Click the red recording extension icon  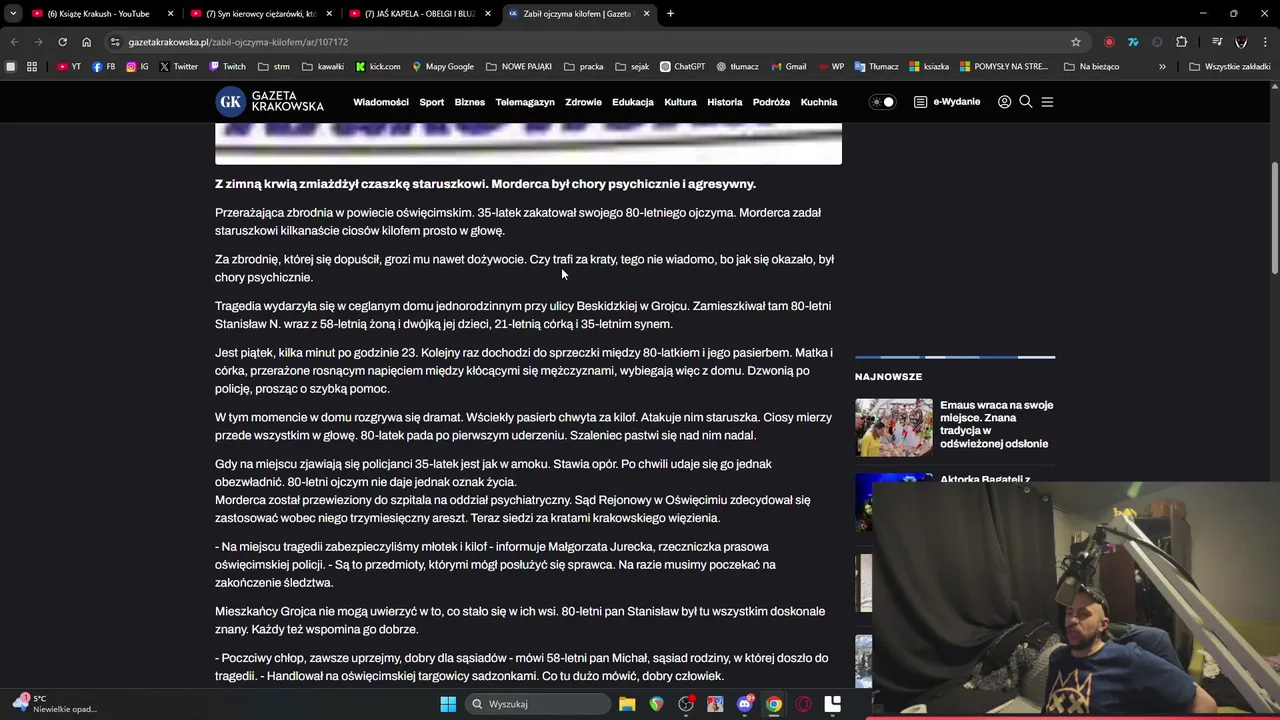1109,42
